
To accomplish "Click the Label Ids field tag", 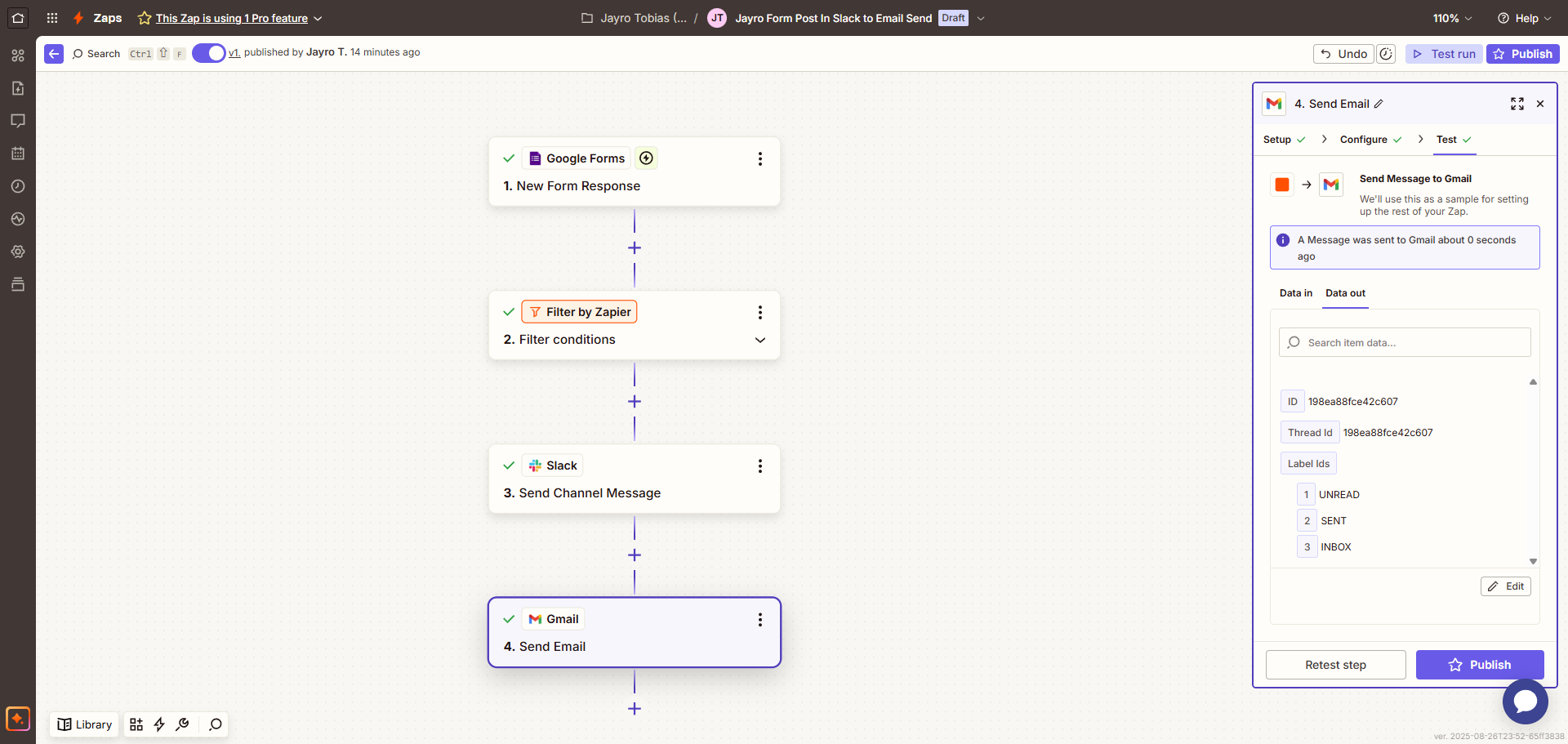I will [1308, 464].
